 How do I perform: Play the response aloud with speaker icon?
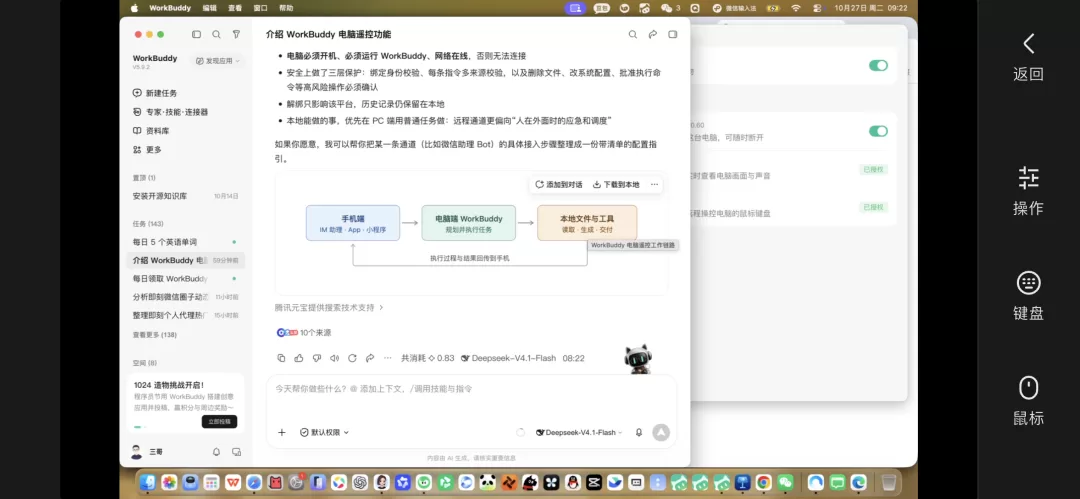[335, 358]
